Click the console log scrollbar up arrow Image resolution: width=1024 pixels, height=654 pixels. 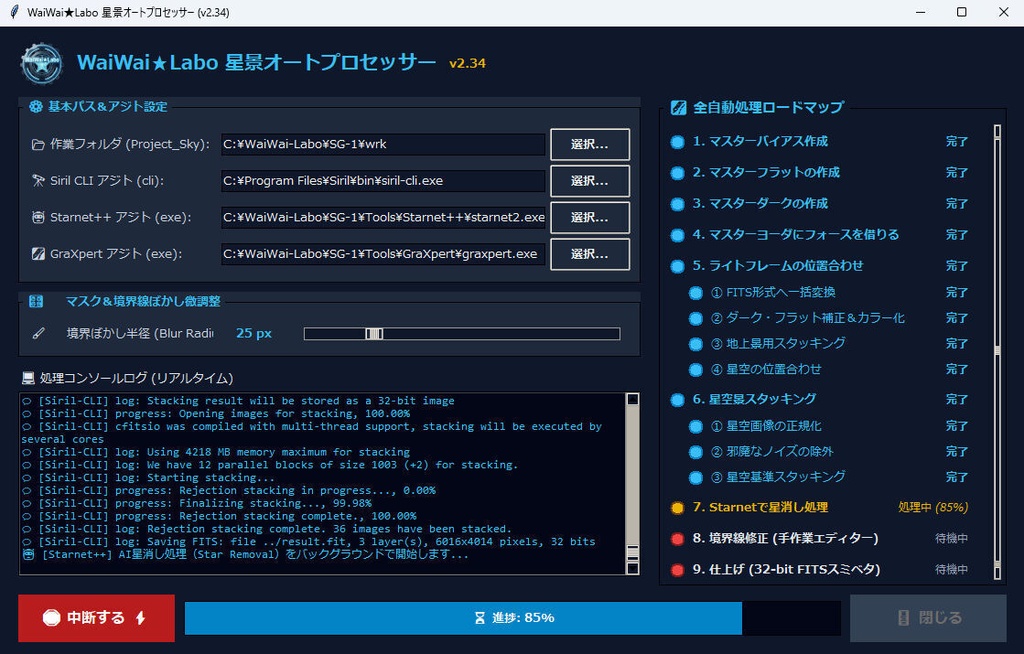(632, 399)
